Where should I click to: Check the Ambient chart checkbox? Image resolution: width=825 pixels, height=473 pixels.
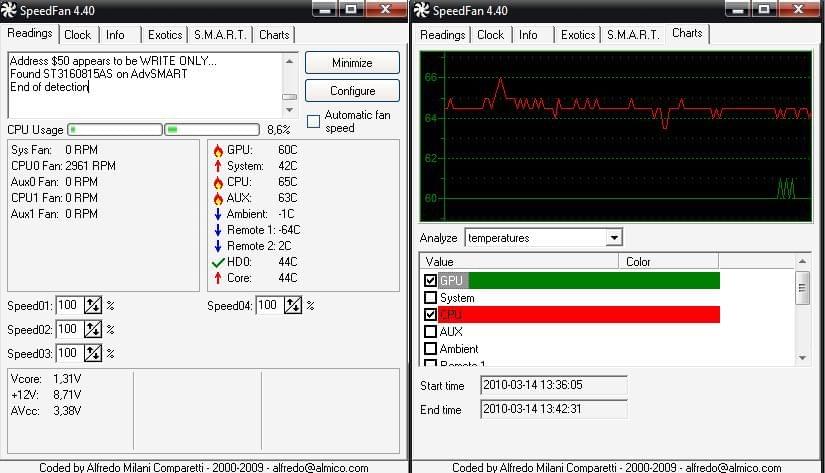click(x=430, y=348)
